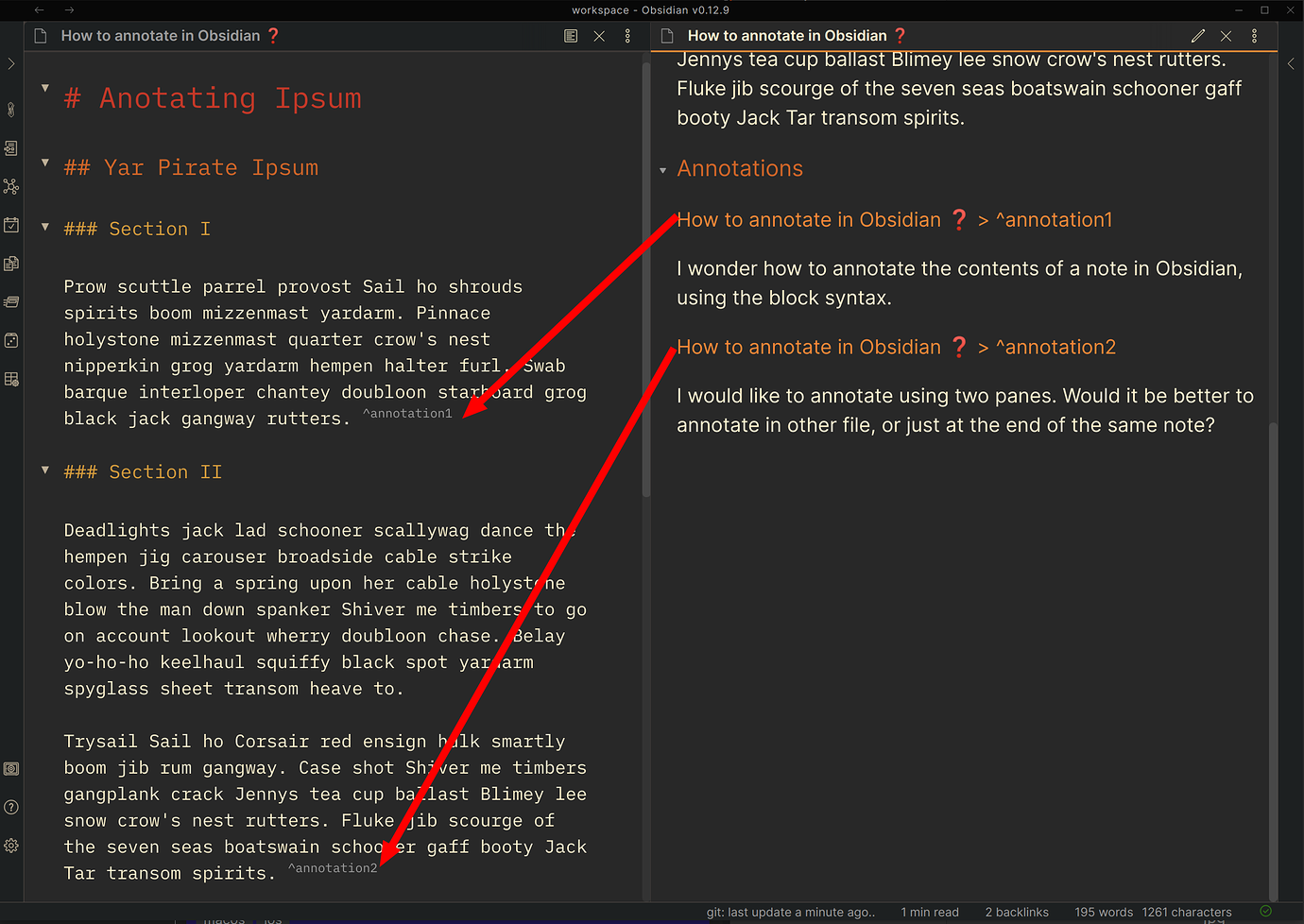The height and width of the screenshot is (924, 1304).
Task: Click the 'Trysail Sail ho Corsair' paragraph
Action: (325, 807)
